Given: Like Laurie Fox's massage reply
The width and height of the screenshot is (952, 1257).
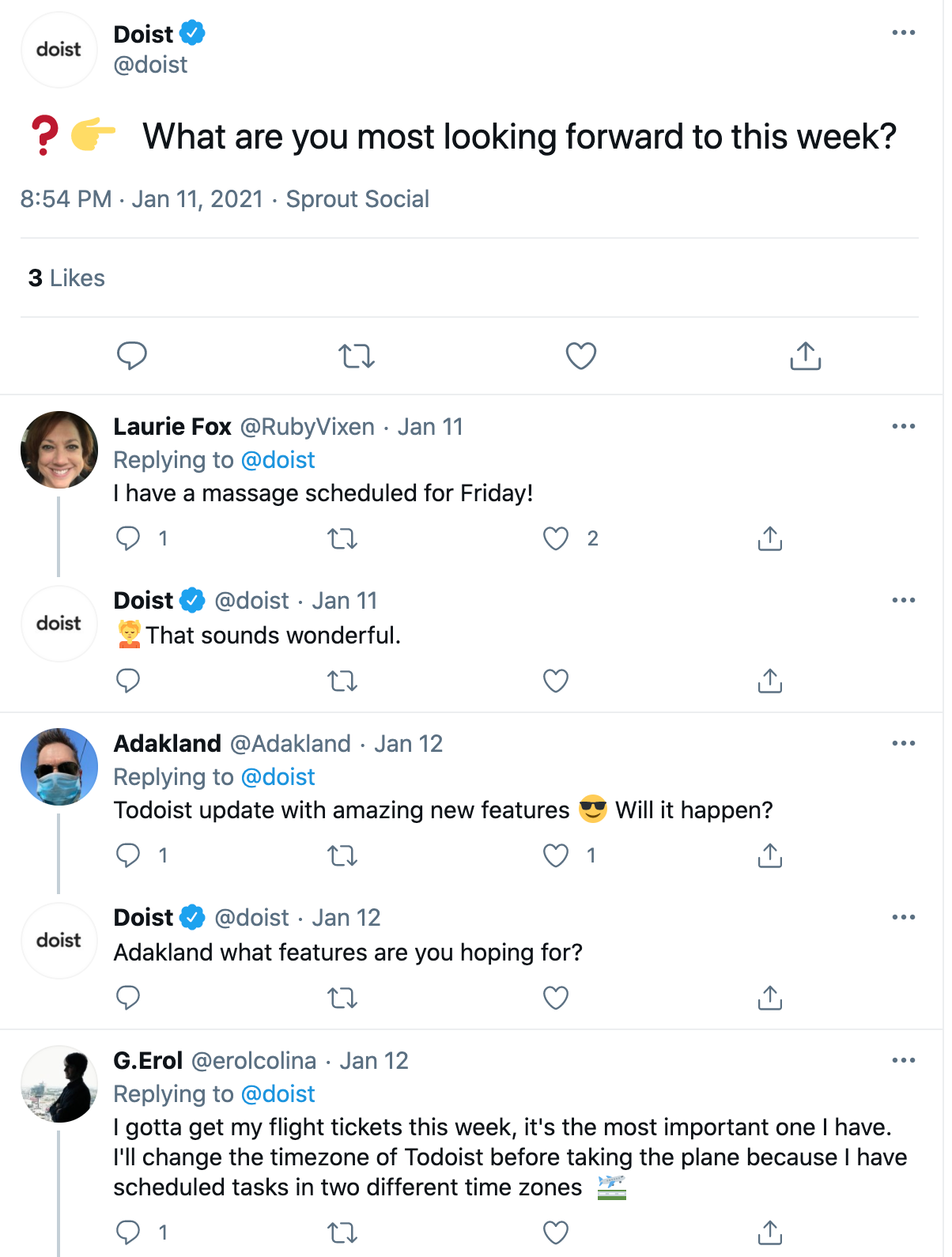Looking at the screenshot, I should (556, 538).
